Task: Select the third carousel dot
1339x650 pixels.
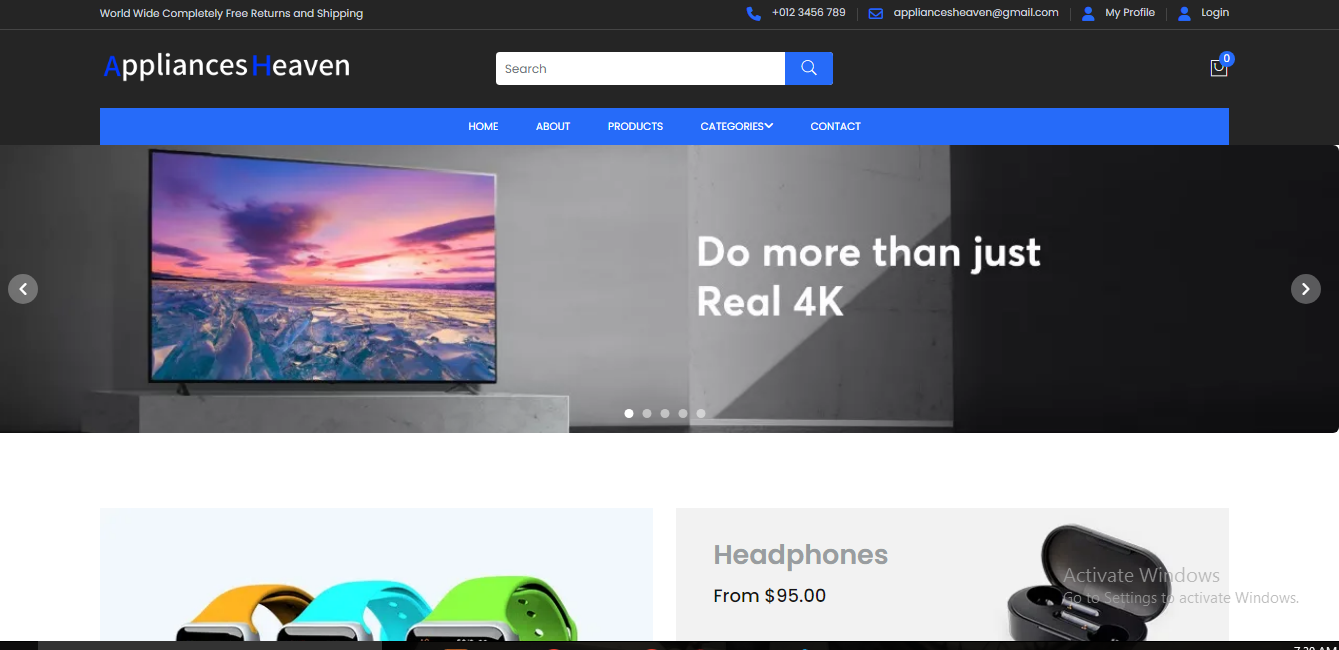Action: click(665, 413)
